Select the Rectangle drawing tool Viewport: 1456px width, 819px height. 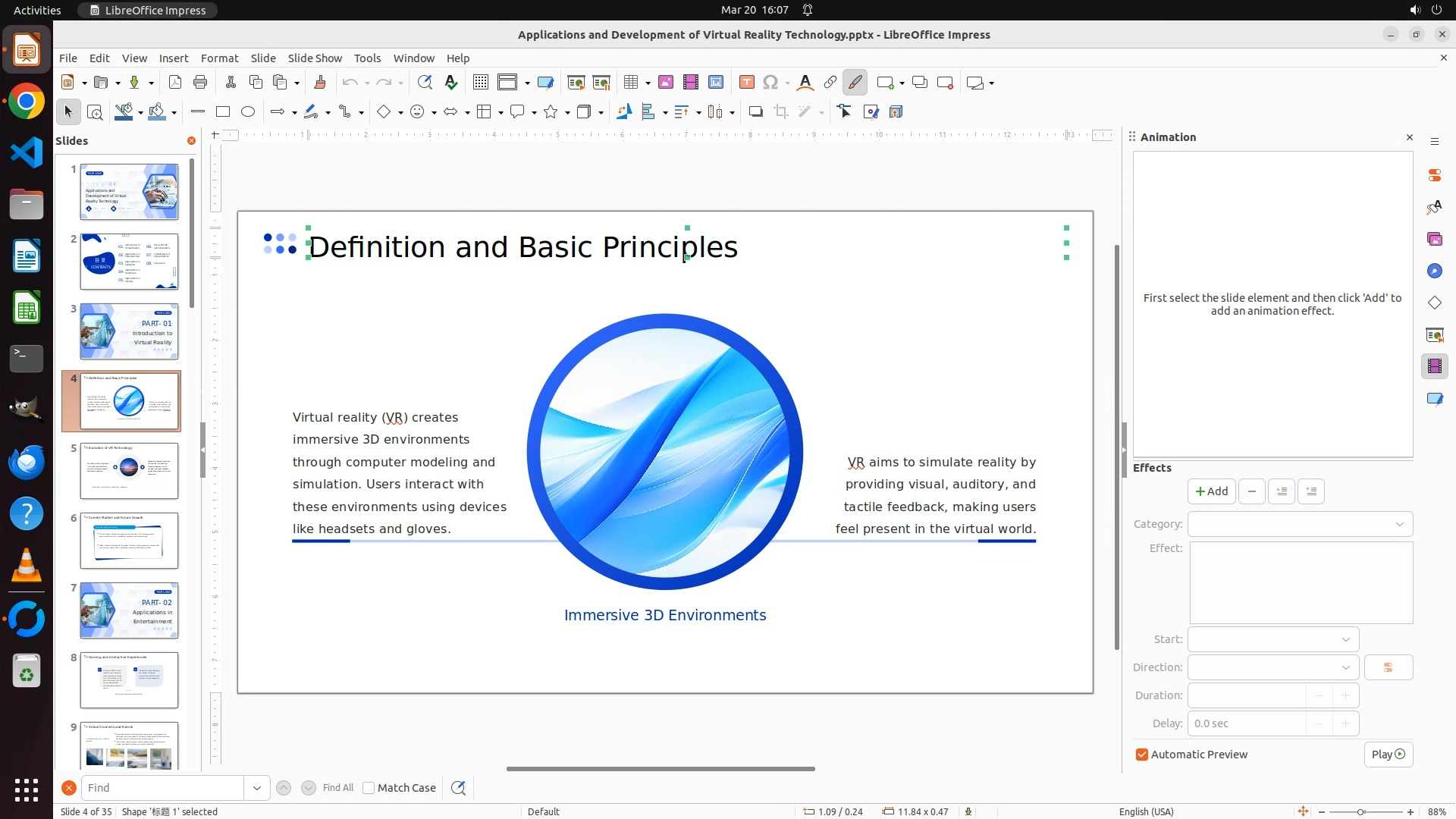222,112
